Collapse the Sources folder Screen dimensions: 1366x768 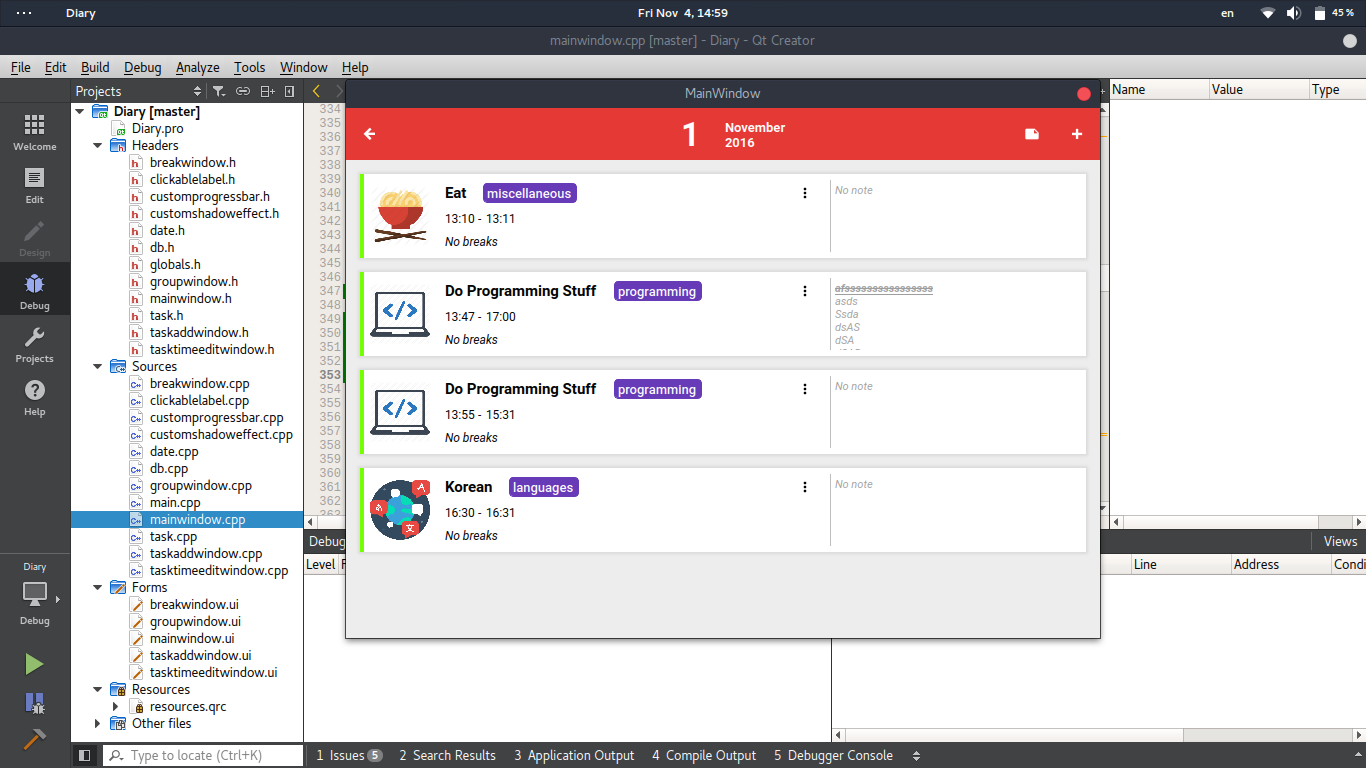coord(98,367)
